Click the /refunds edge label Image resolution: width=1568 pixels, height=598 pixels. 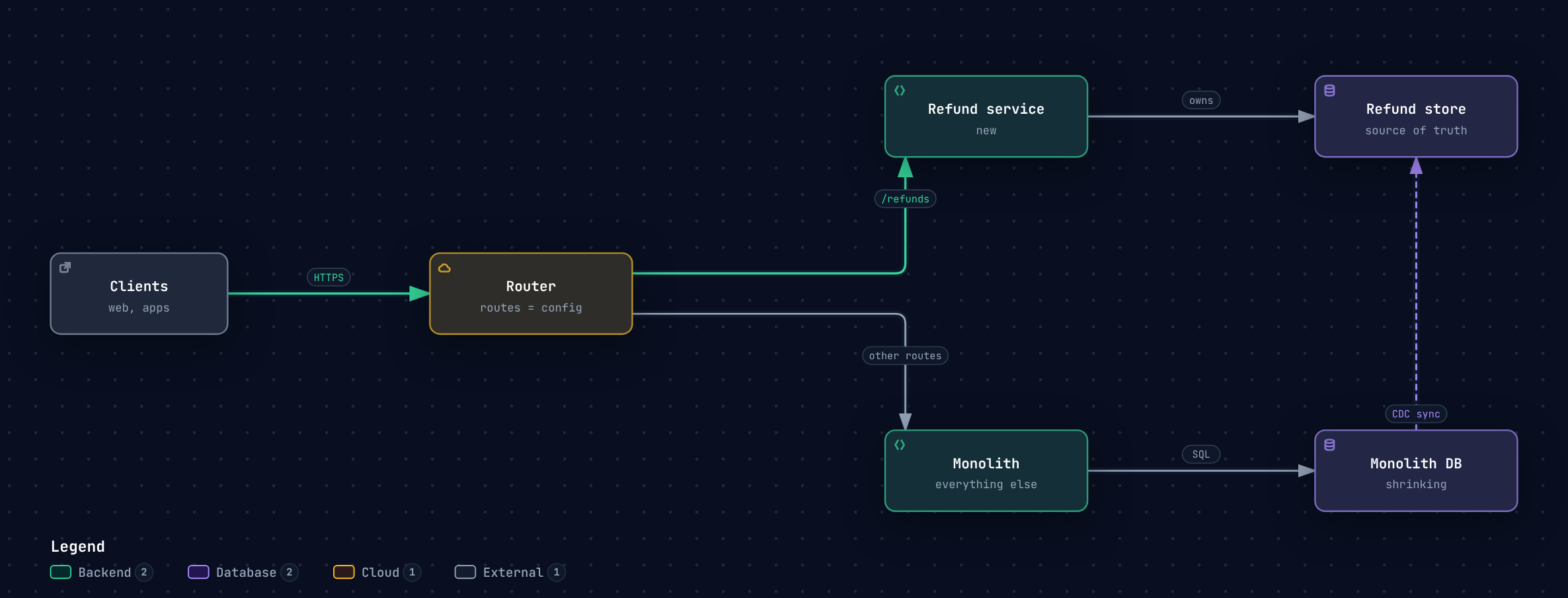click(x=905, y=199)
